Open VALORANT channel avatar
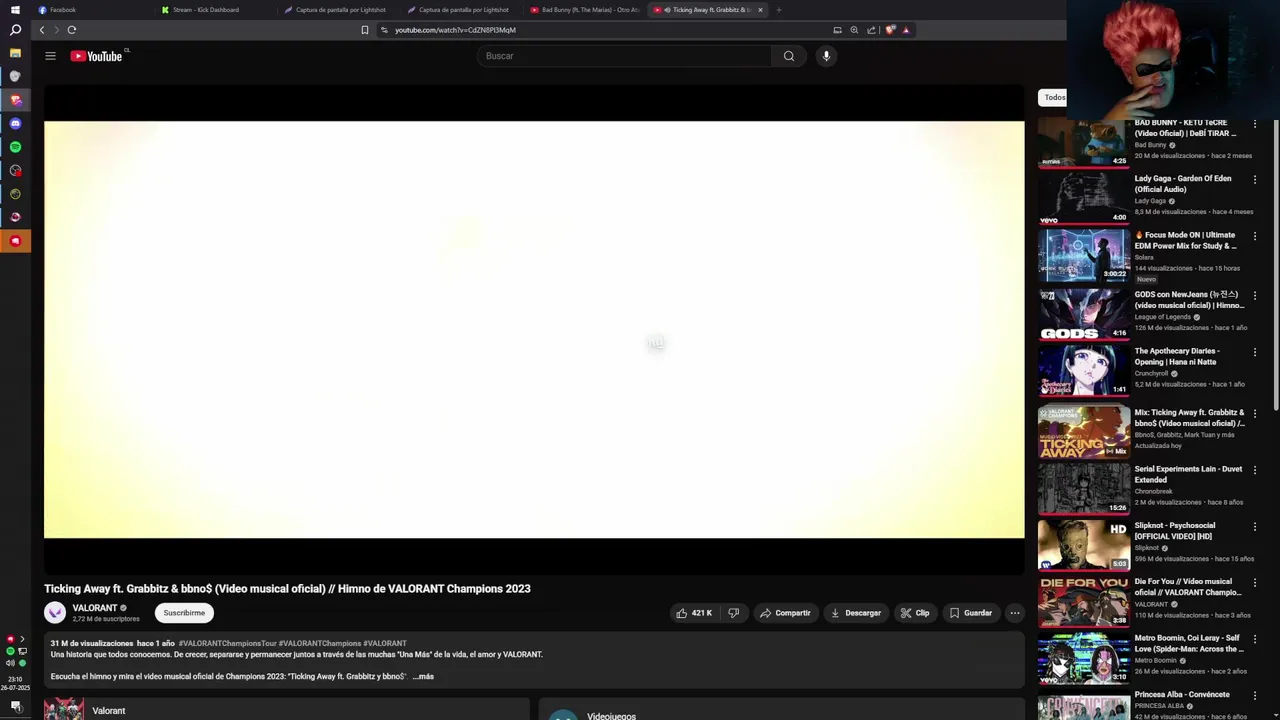This screenshot has width=1280, height=720. pyautogui.click(x=55, y=612)
